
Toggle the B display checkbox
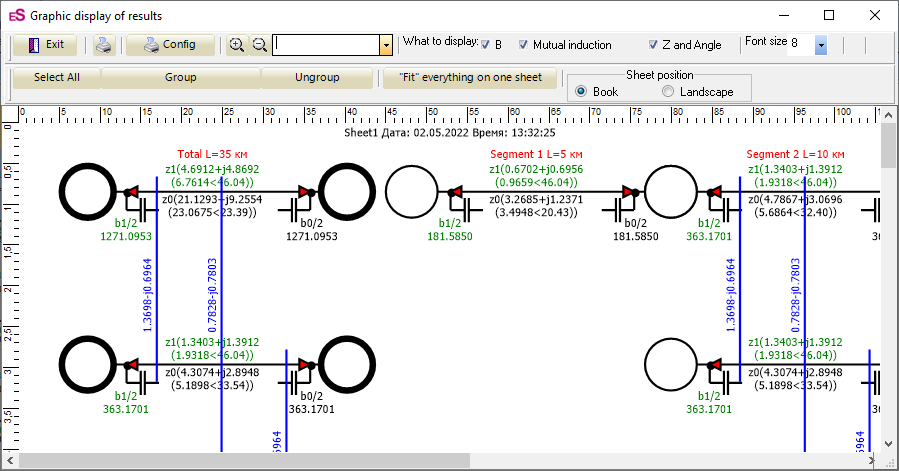486,45
